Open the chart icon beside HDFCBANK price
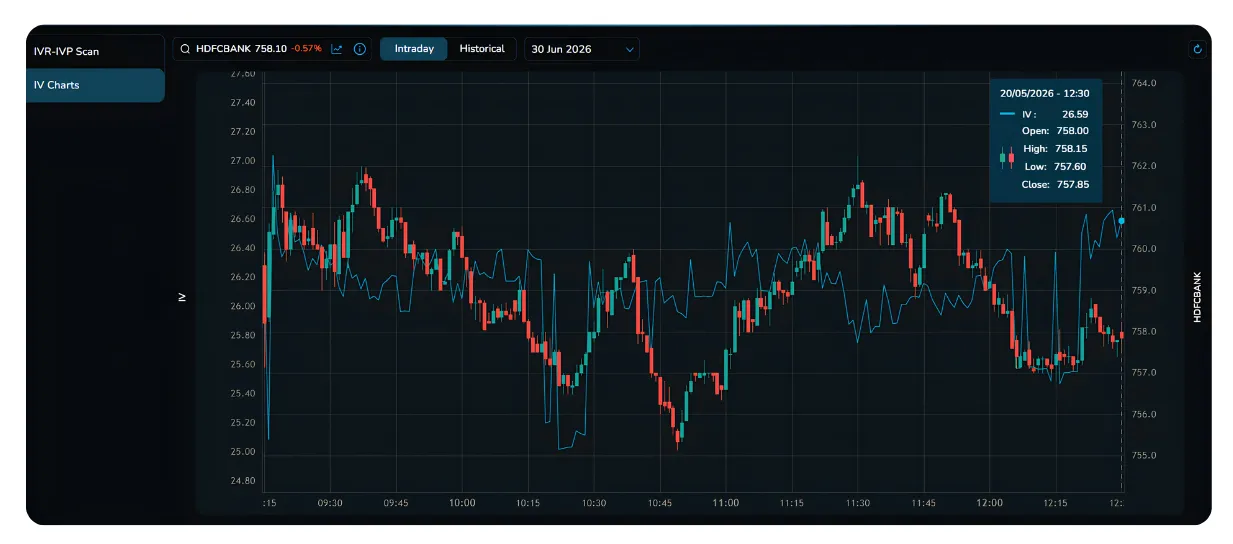 (x=337, y=49)
